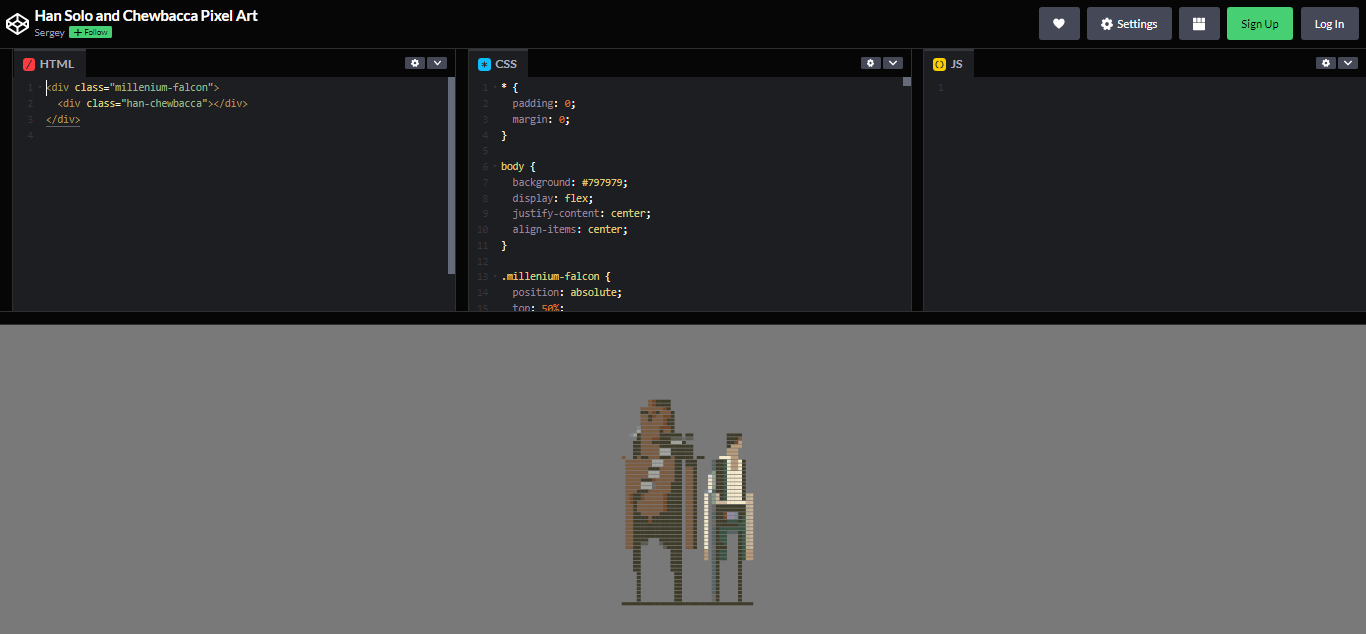
Task: Switch to the HTML editor tab
Action: coord(57,63)
